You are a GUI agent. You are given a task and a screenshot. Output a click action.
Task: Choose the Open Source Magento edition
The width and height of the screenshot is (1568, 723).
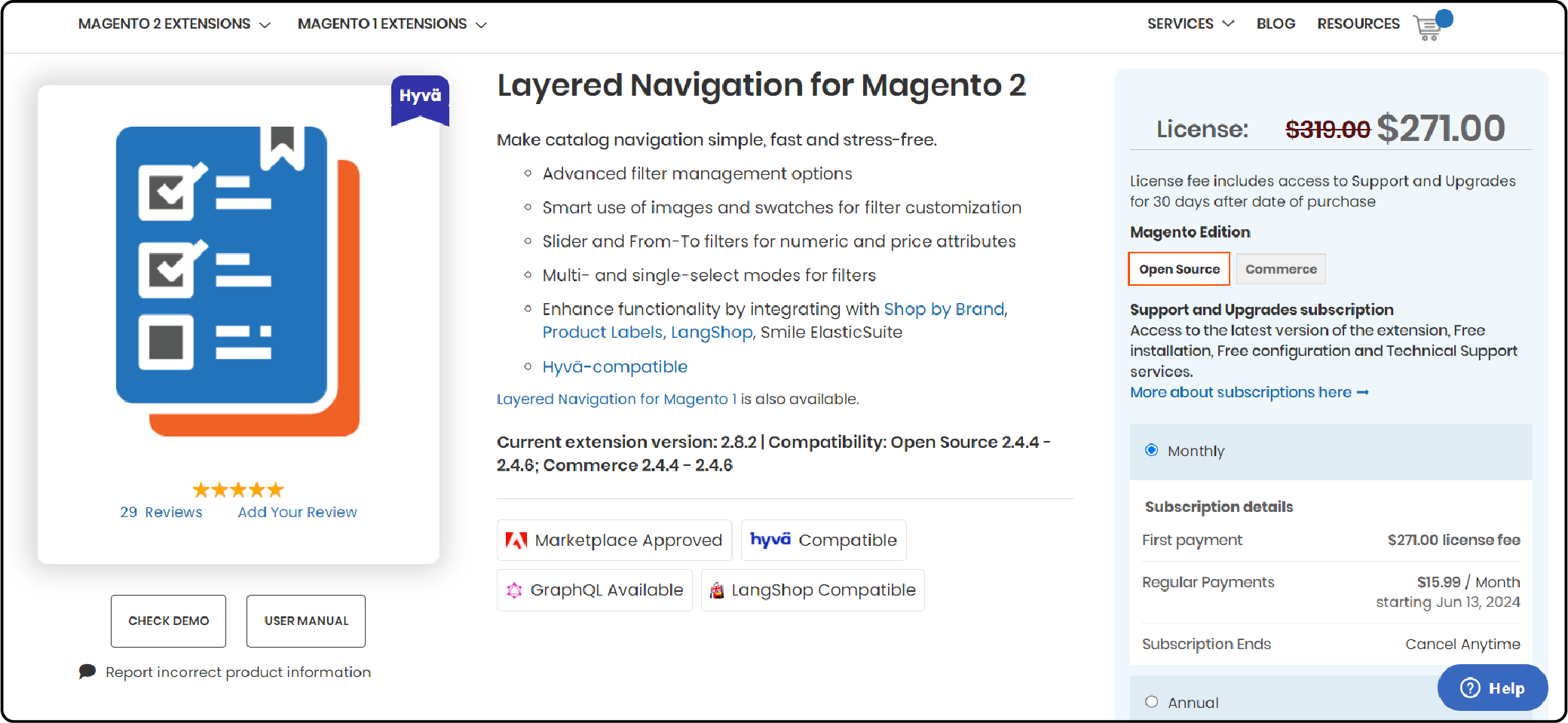click(1179, 269)
